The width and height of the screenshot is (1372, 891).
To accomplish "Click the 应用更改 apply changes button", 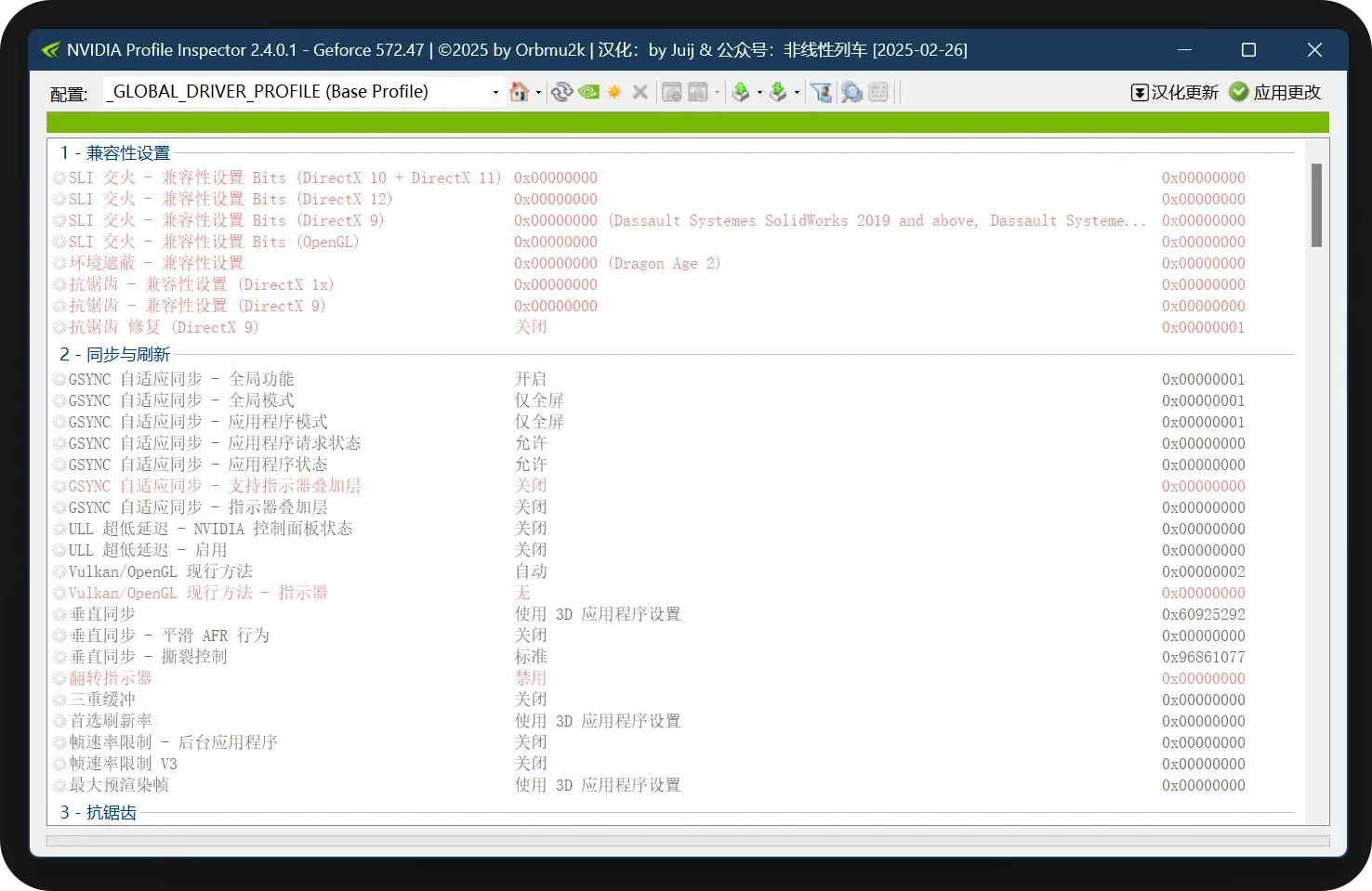I will coord(1274,92).
